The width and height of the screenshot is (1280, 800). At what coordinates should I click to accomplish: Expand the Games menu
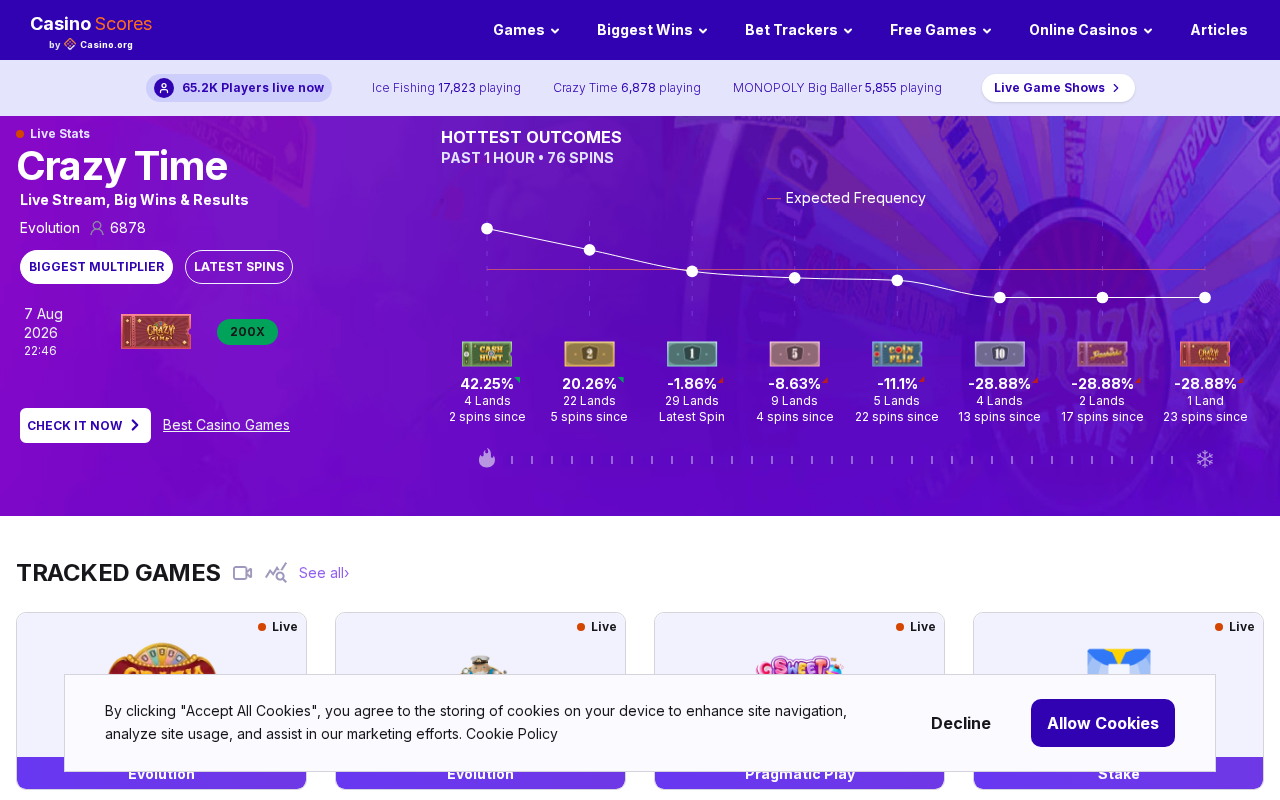(527, 30)
